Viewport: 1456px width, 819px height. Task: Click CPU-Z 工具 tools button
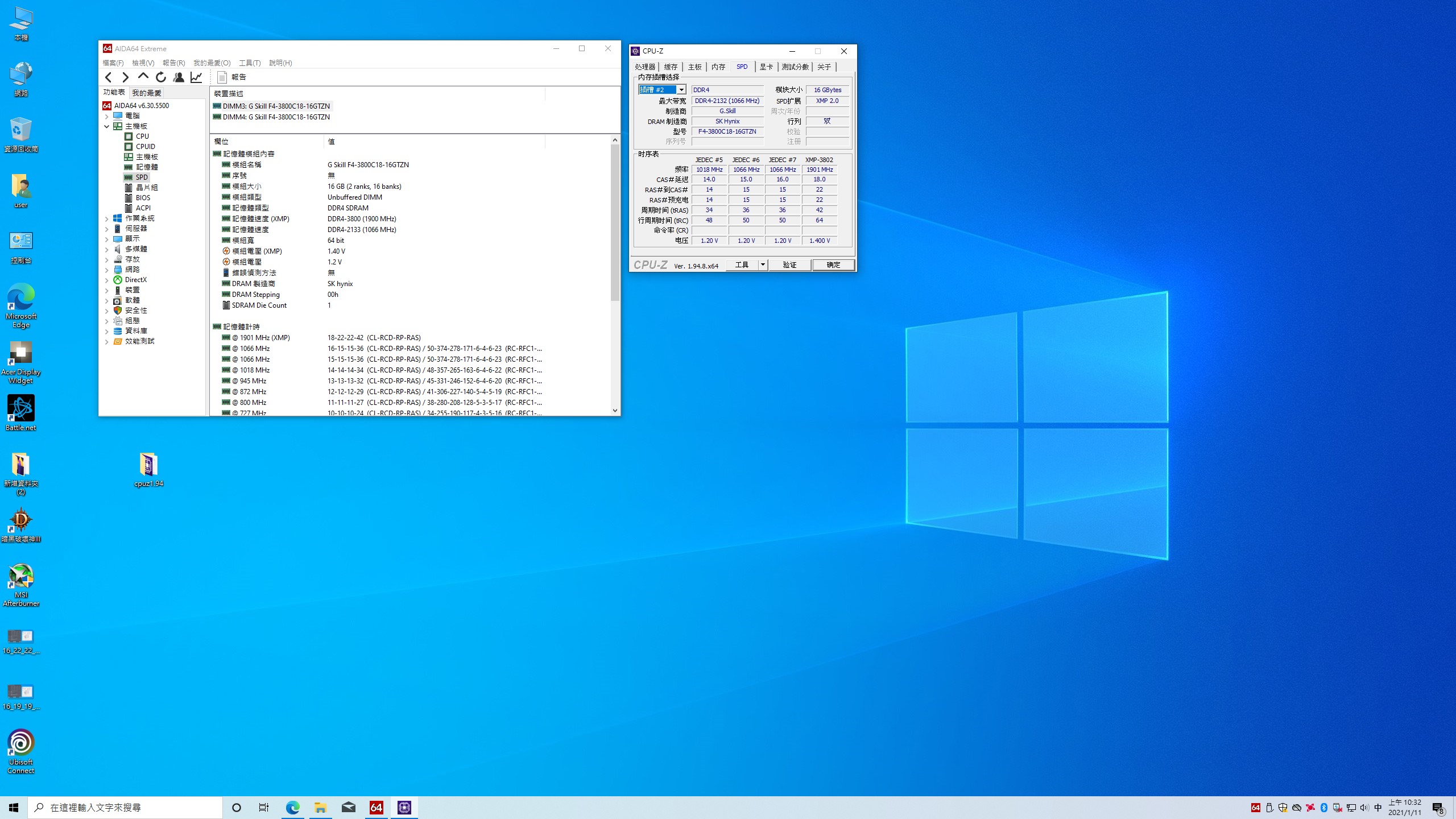742,265
